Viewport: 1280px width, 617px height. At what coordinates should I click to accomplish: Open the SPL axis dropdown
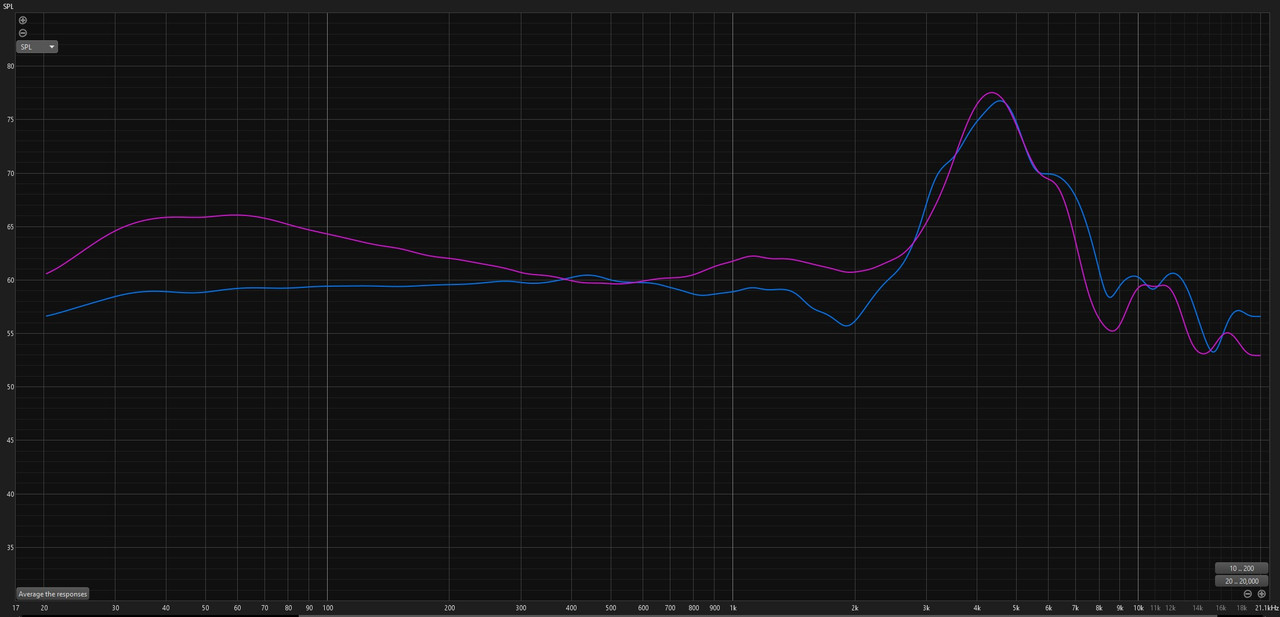coord(36,47)
